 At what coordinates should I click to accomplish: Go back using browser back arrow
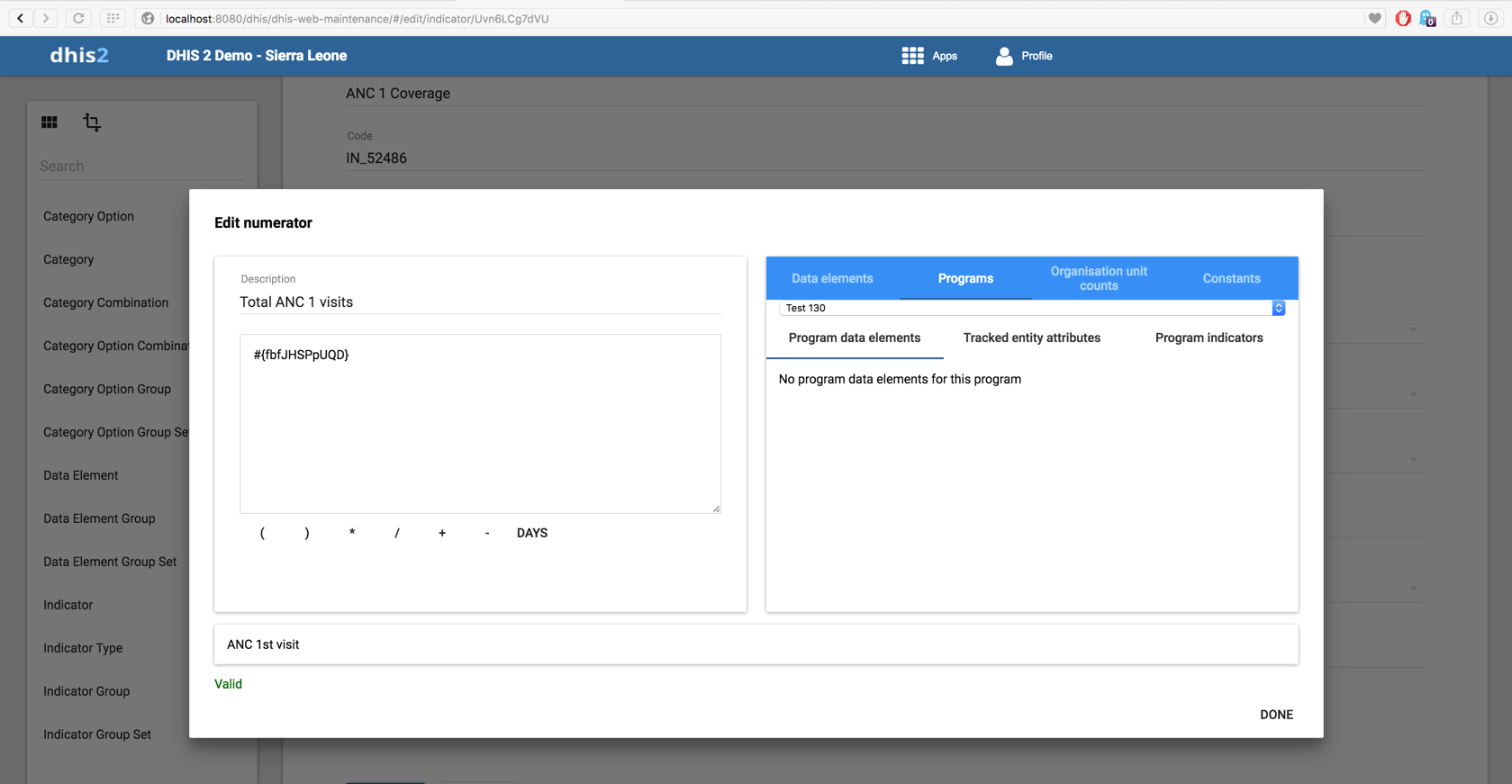(20, 18)
